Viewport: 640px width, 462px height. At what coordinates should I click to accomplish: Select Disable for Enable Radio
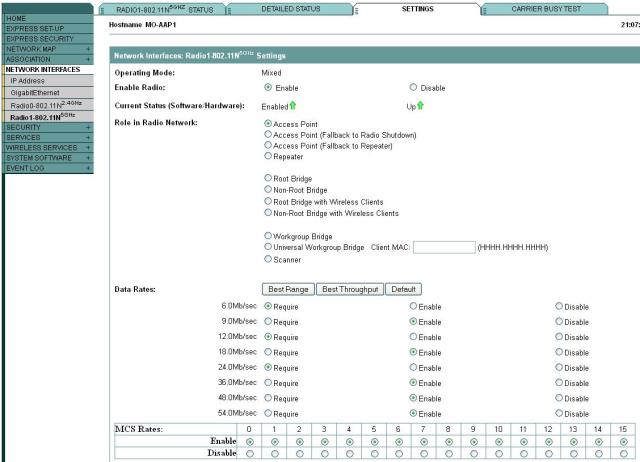(x=414, y=88)
